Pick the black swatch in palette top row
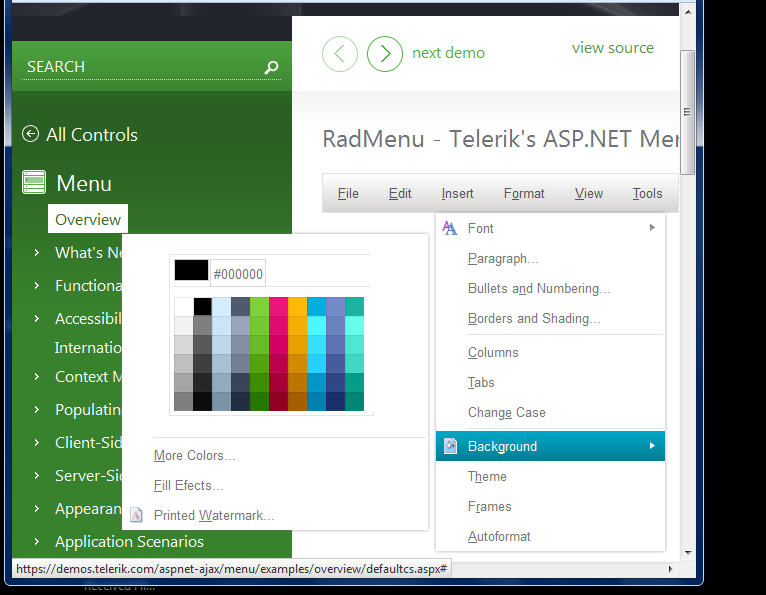 tap(202, 306)
